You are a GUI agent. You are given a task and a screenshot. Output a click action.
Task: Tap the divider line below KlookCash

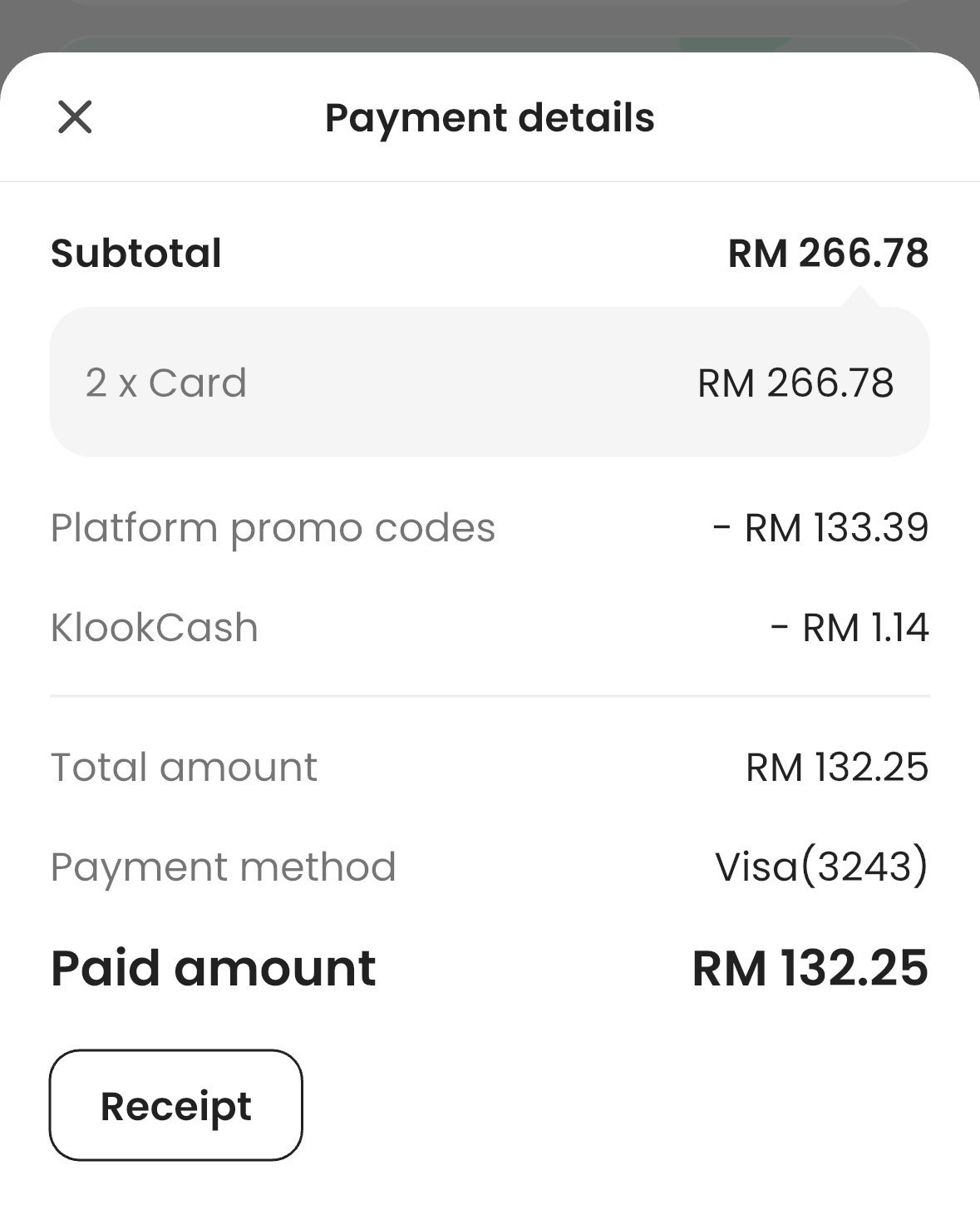(x=490, y=695)
